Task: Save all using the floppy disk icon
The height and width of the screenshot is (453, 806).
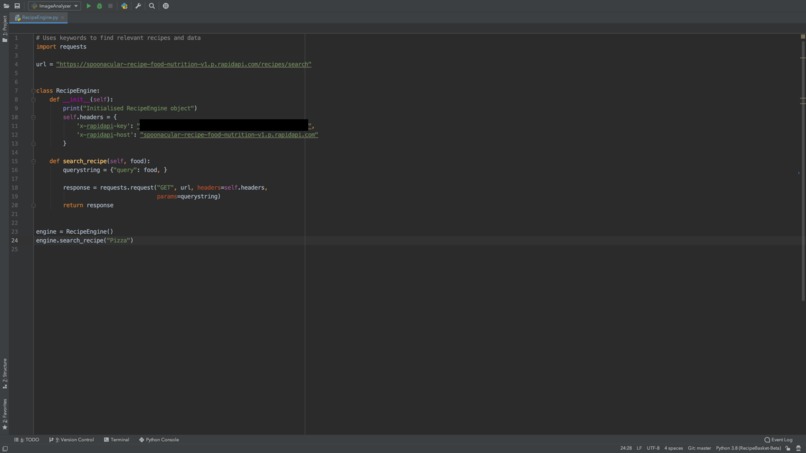Action: 17,6
